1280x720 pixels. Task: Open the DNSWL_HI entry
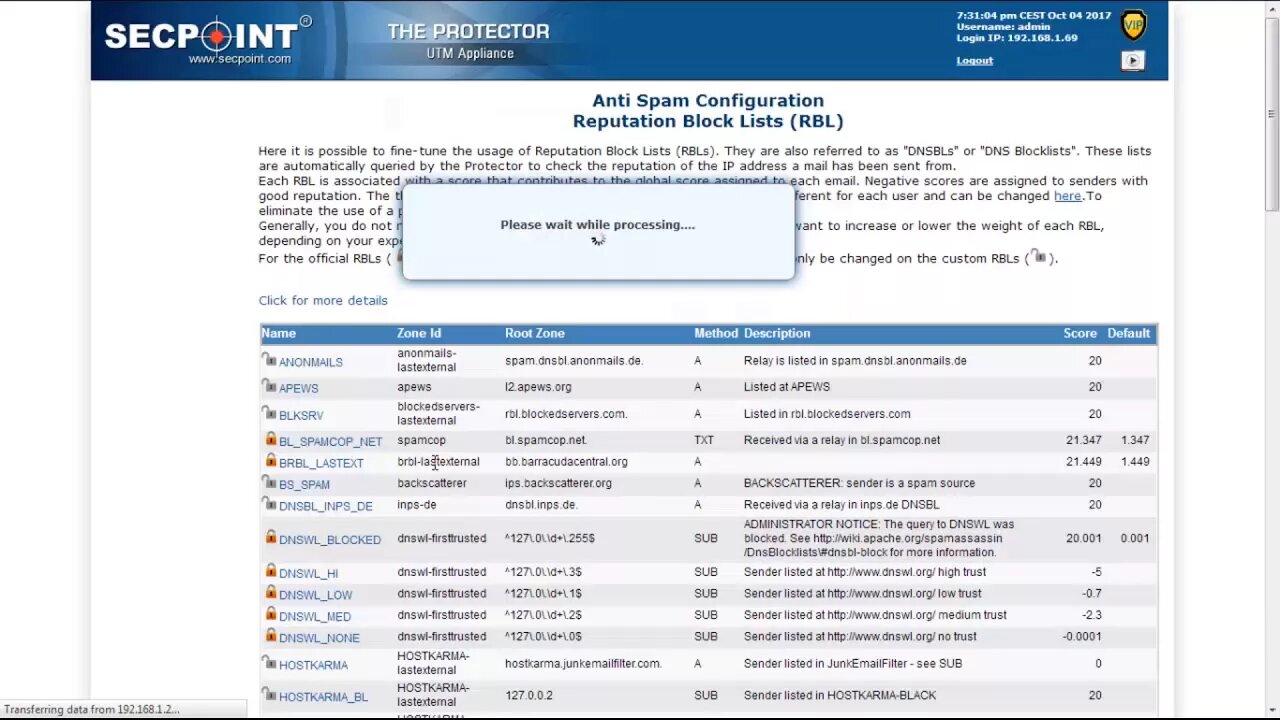pos(308,574)
